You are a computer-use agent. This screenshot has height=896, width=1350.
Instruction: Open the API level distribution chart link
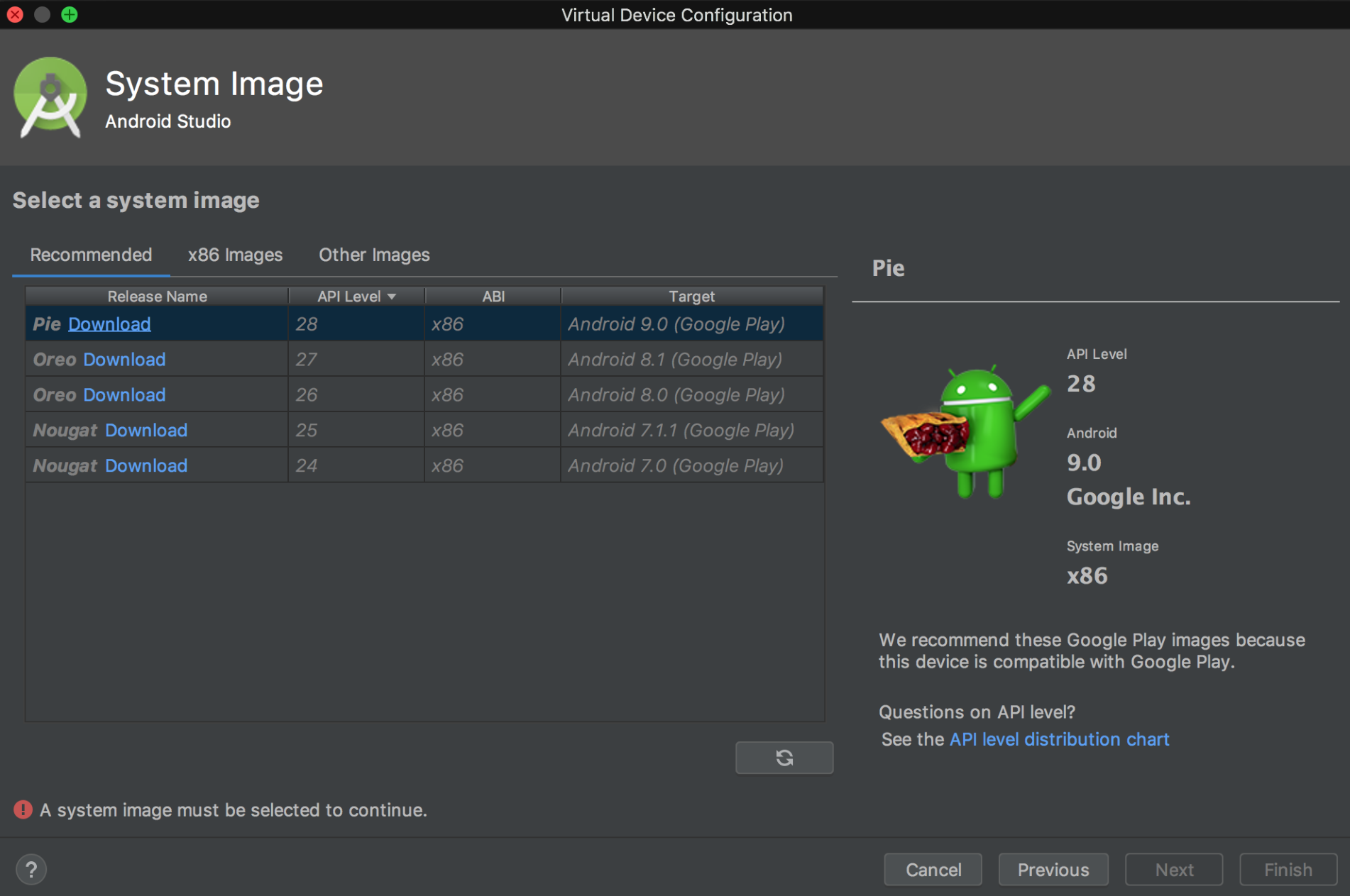coord(1059,739)
